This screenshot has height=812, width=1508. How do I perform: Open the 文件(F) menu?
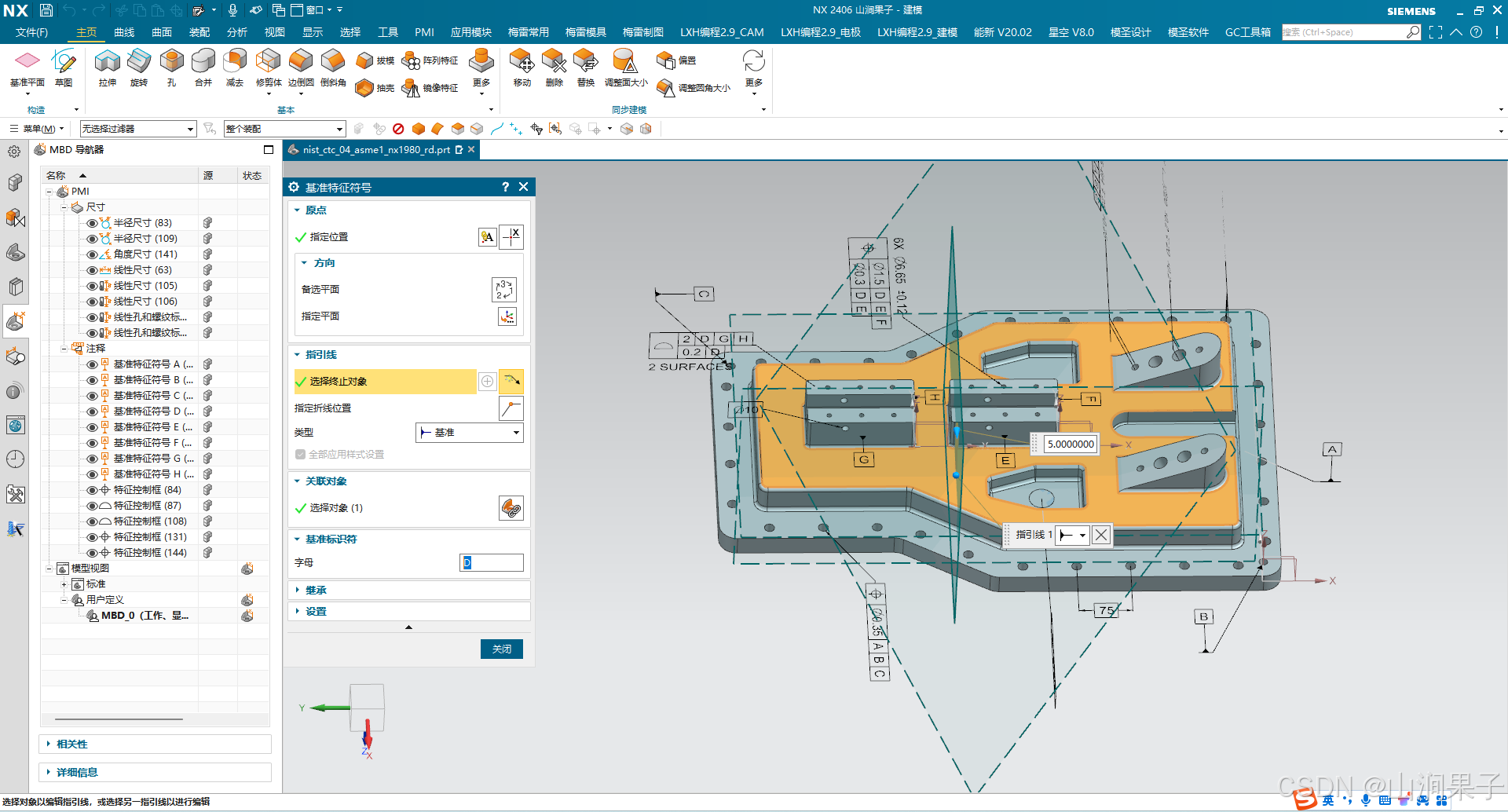32,32
